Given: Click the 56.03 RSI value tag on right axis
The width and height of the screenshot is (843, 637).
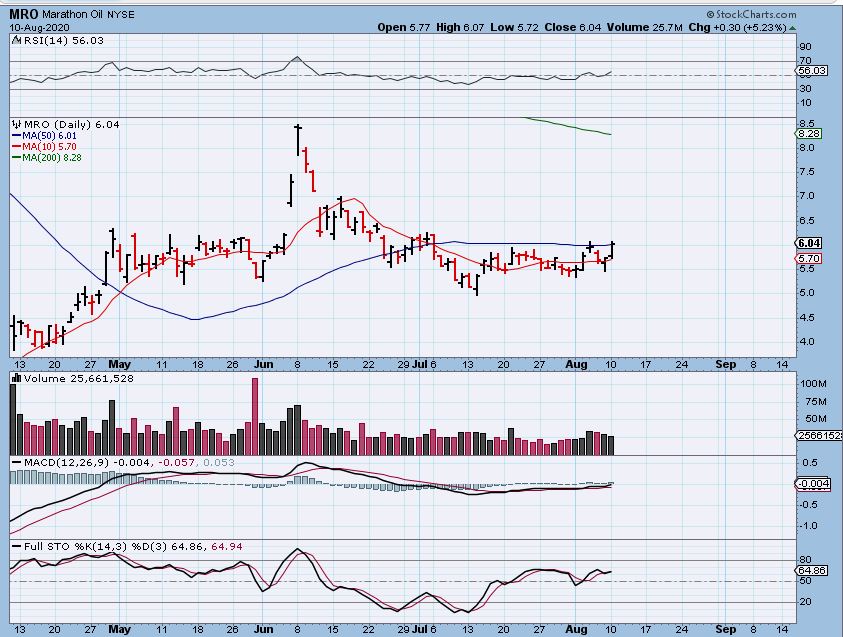Looking at the screenshot, I should (812, 70).
